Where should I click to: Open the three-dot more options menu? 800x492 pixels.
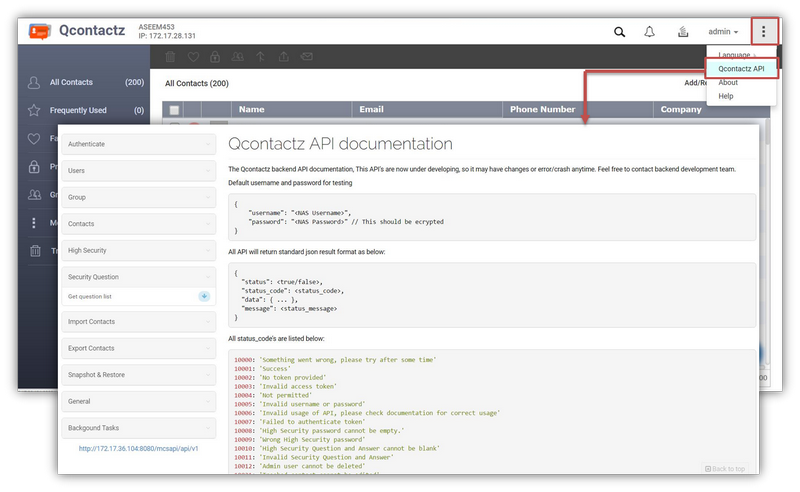click(764, 32)
